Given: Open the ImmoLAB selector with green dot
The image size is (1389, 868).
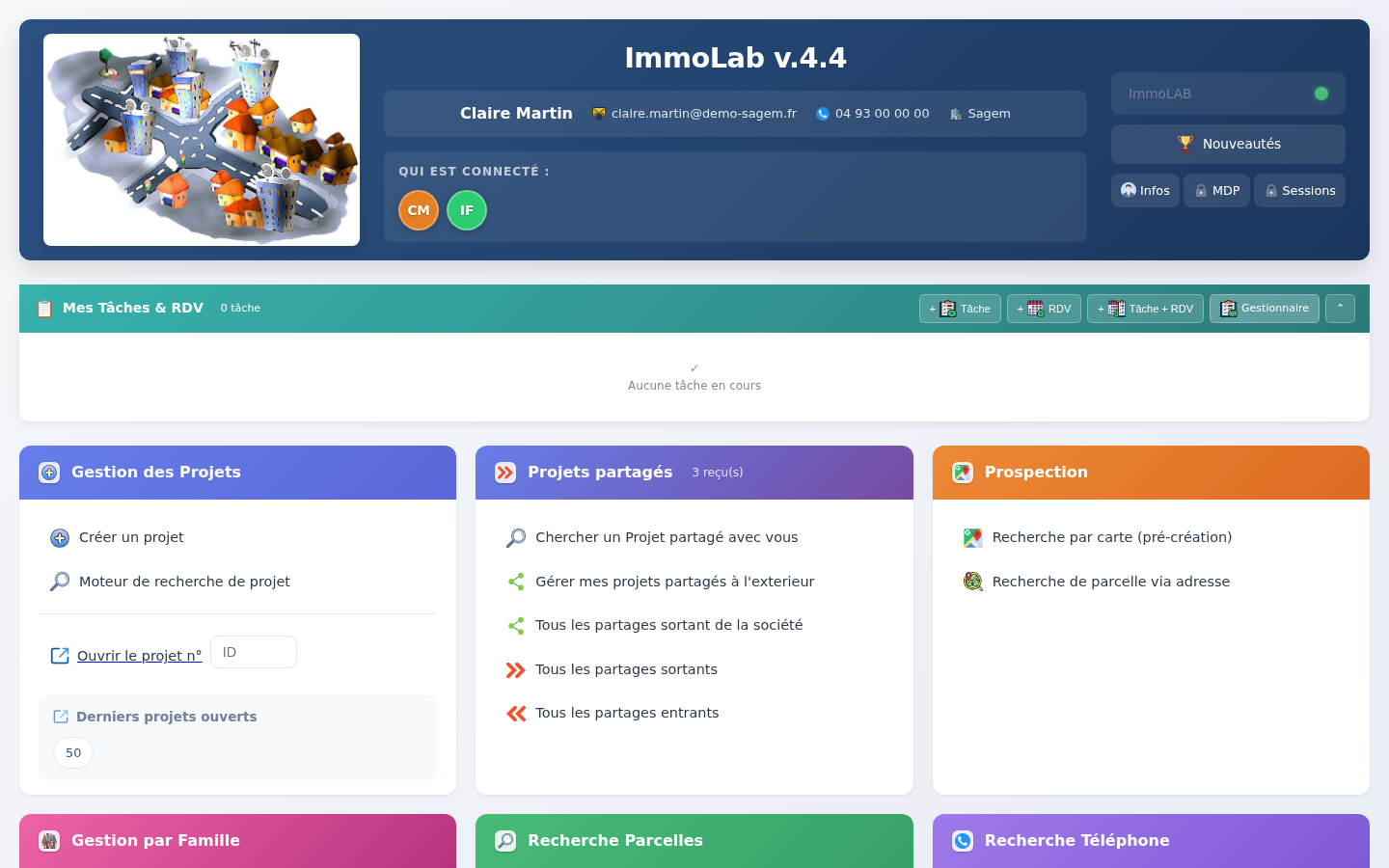Looking at the screenshot, I should pos(1228,94).
